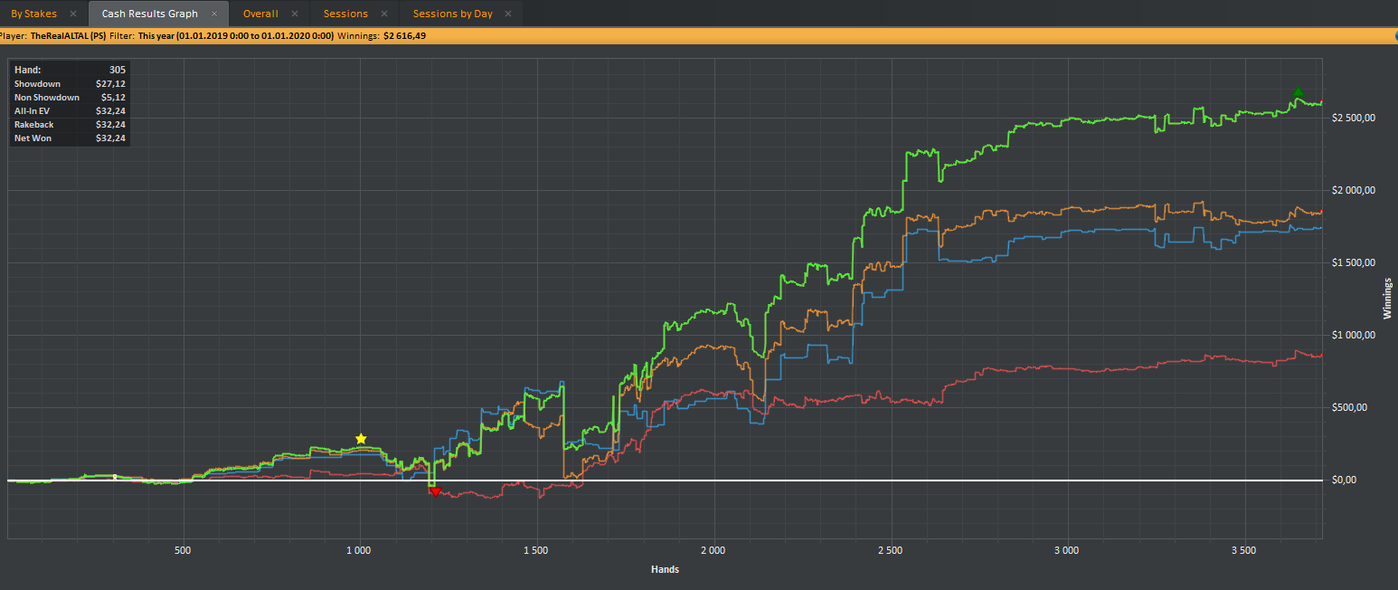Open the Overall tab

(260, 14)
